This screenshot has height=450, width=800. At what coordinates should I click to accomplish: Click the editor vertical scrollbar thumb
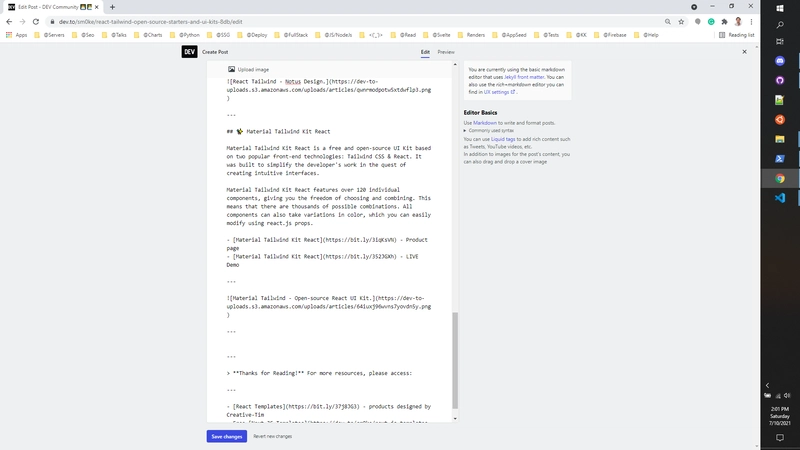(455, 360)
